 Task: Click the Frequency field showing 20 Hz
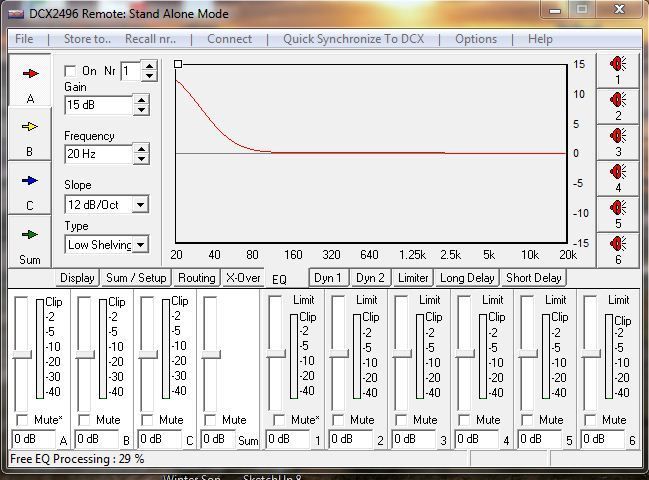pos(97,154)
